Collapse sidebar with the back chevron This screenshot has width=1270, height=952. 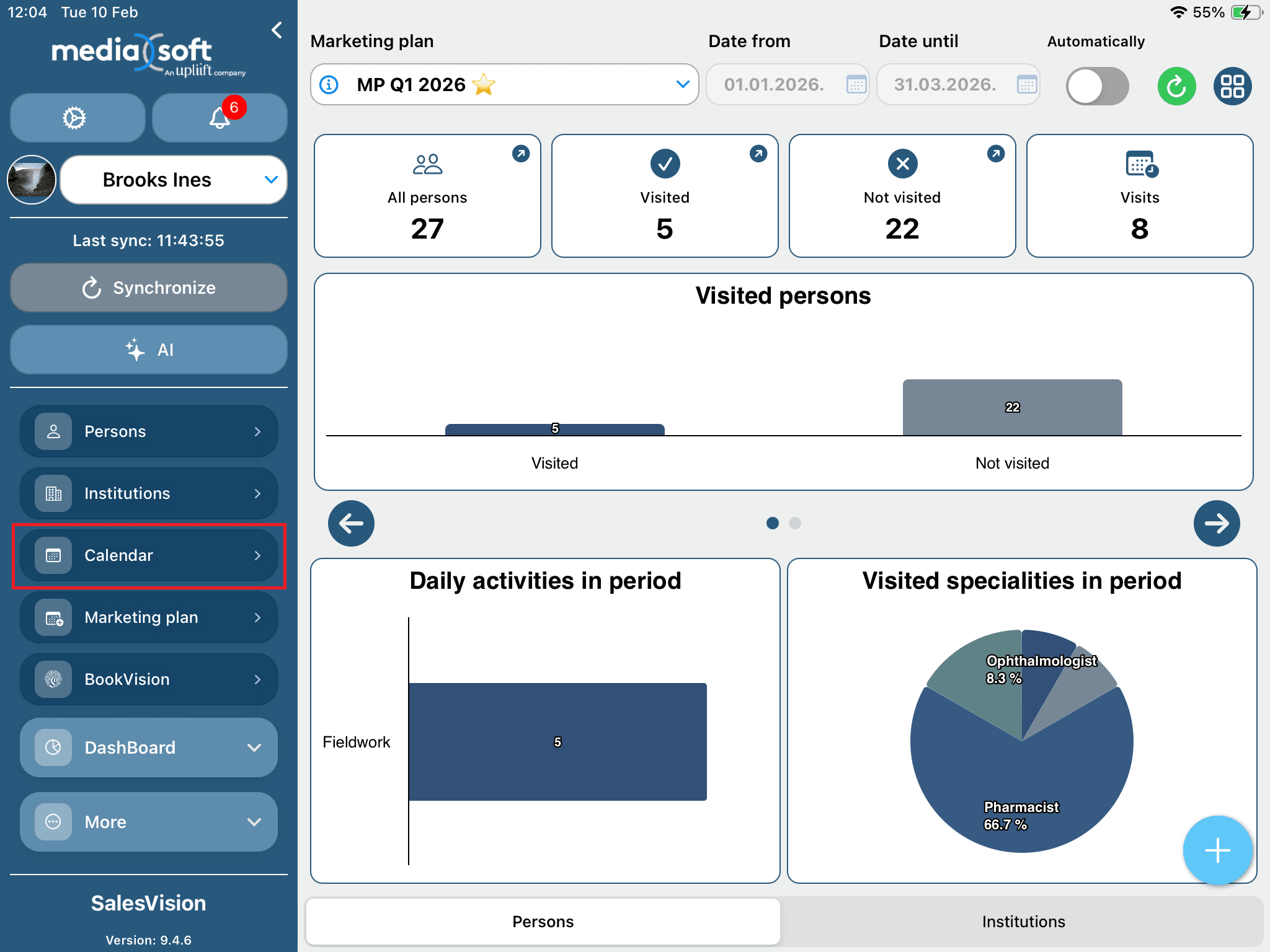pos(277,30)
